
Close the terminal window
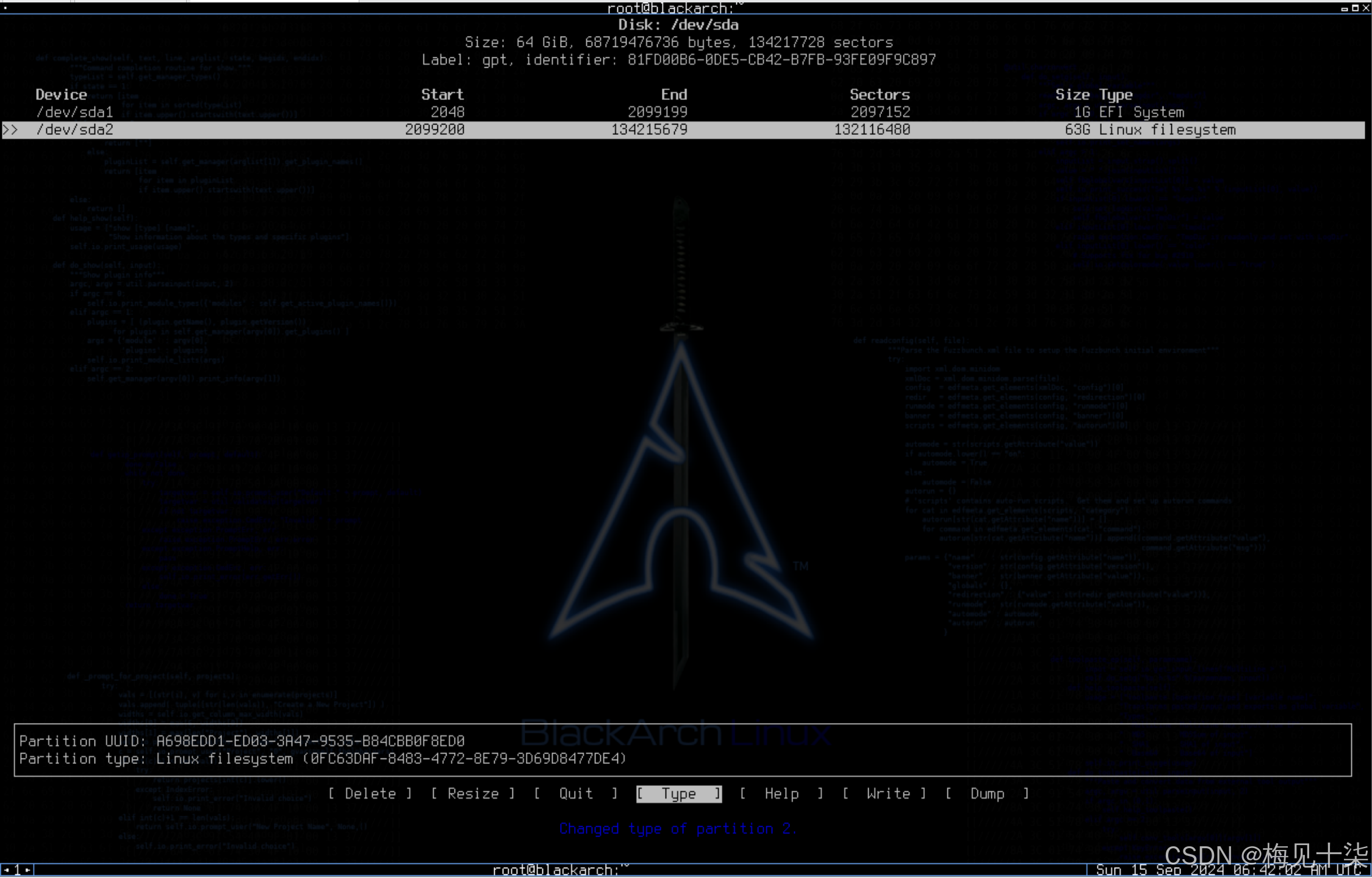coord(1366,8)
